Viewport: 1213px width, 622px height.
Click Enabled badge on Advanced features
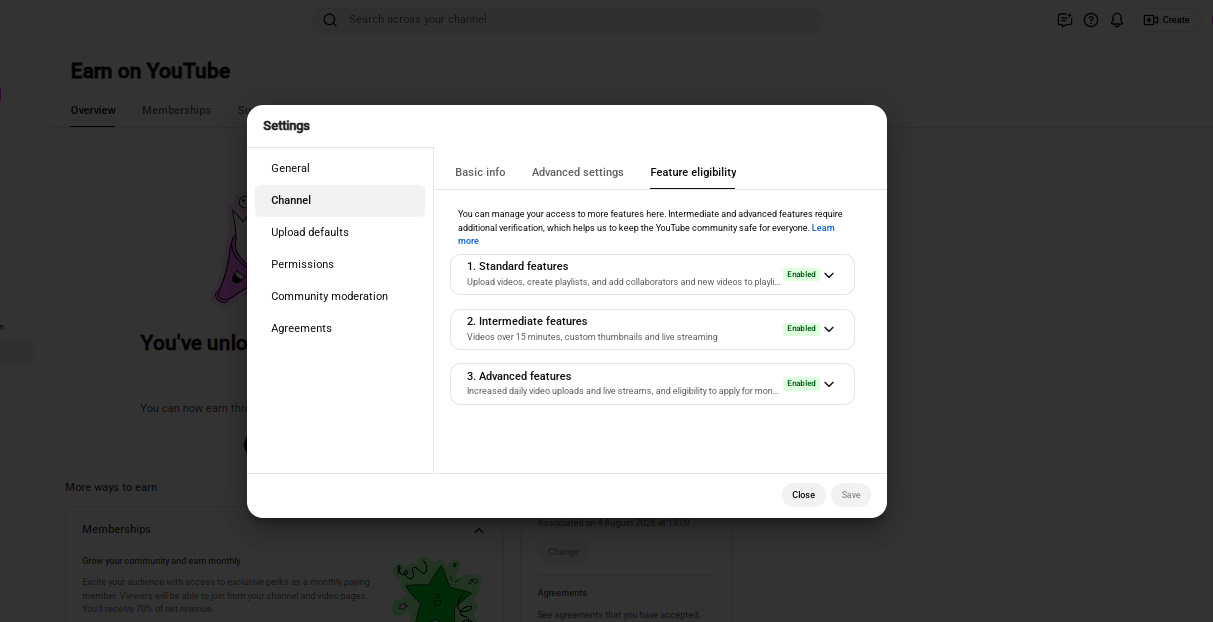point(801,383)
